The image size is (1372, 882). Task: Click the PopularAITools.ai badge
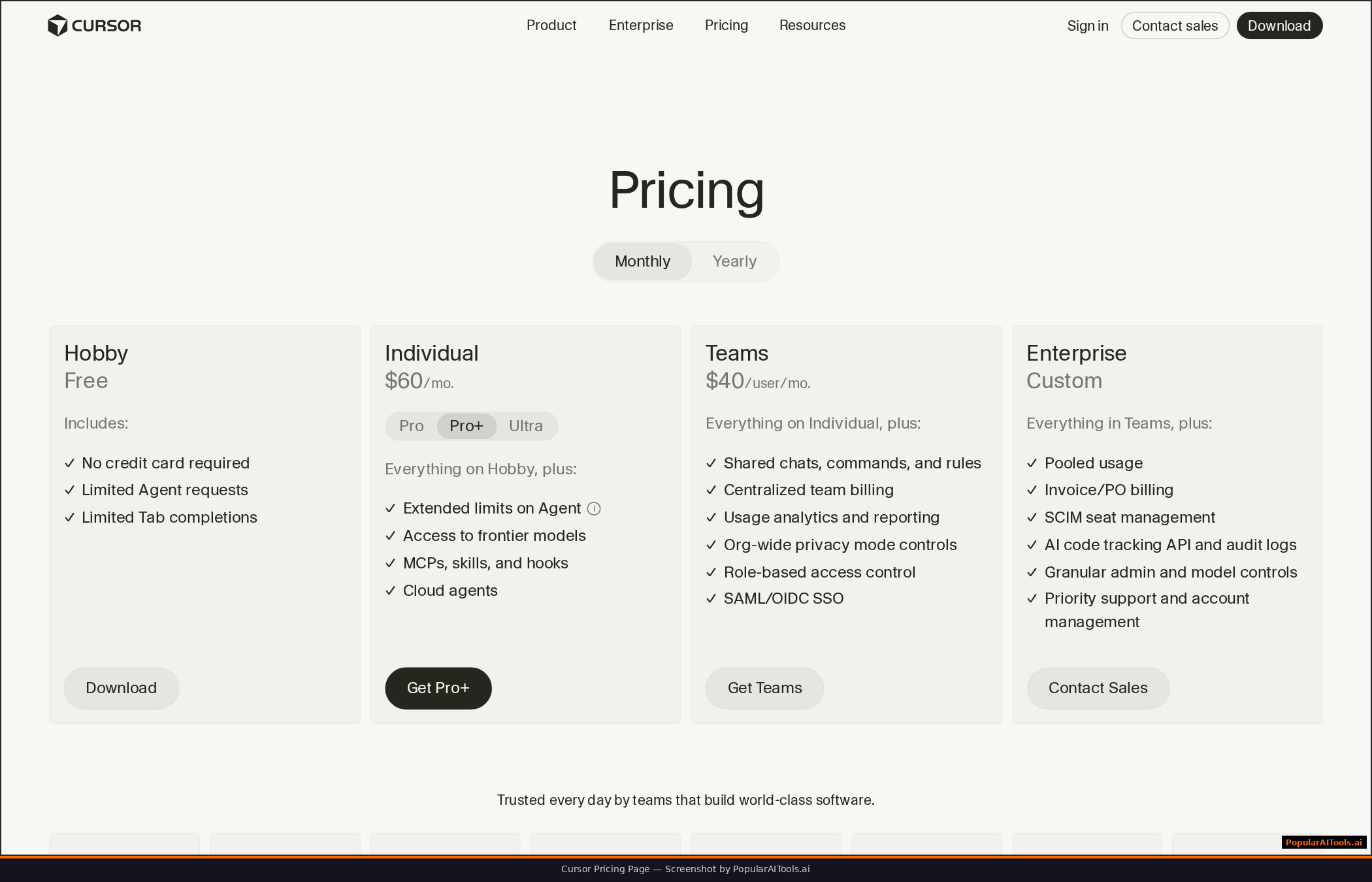tap(1324, 843)
